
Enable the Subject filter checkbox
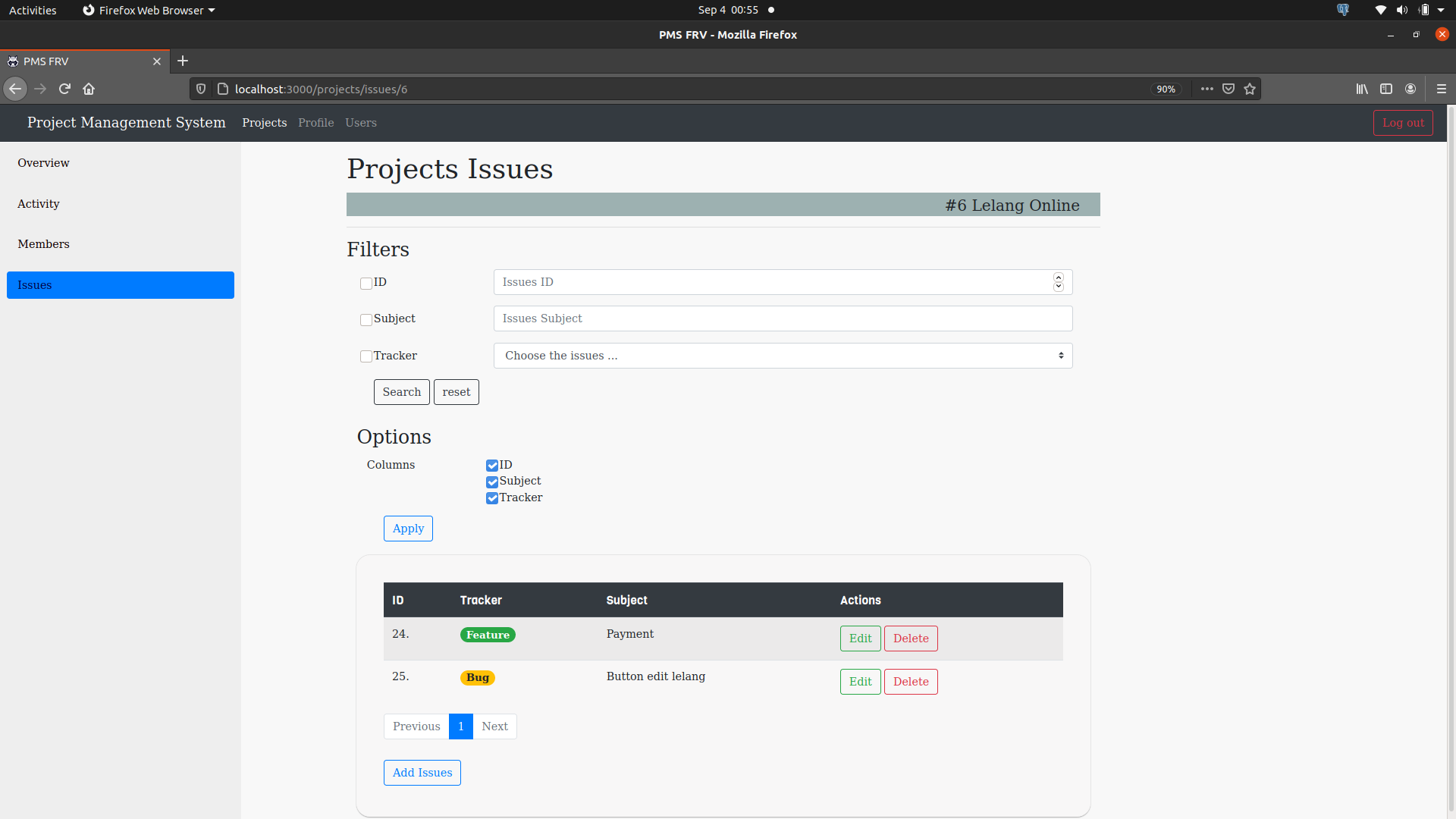pyautogui.click(x=366, y=320)
